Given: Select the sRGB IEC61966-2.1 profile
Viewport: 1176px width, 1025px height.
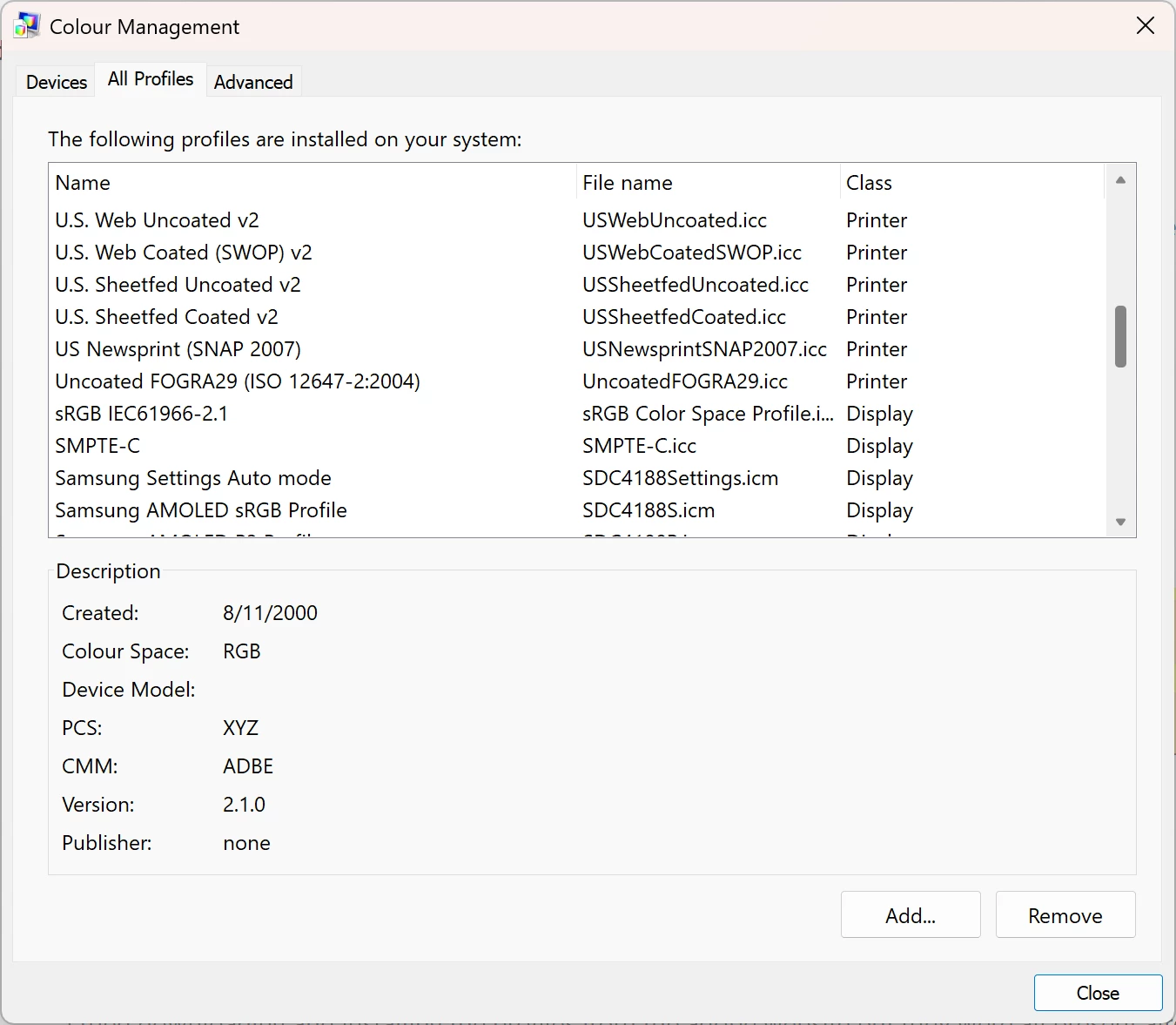Looking at the screenshot, I should click(x=142, y=414).
